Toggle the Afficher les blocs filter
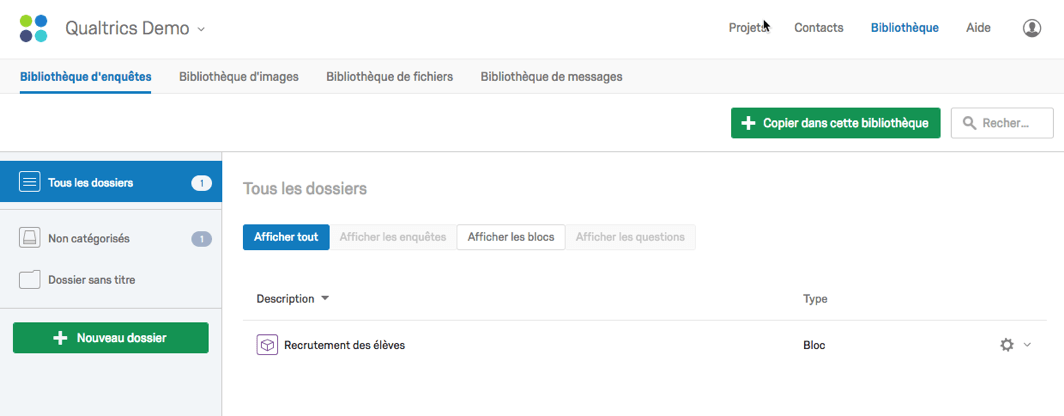This screenshot has width=1064, height=416. point(511,237)
